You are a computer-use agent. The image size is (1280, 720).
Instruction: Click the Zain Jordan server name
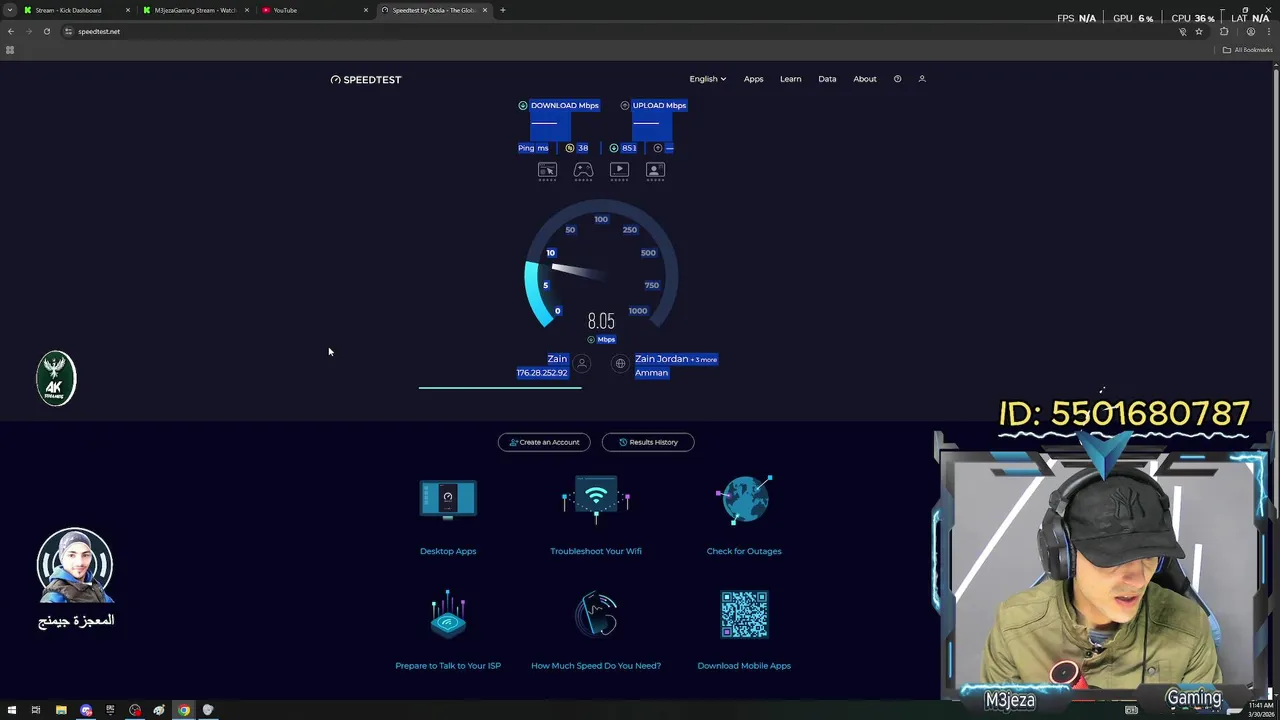click(x=661, y=359)
